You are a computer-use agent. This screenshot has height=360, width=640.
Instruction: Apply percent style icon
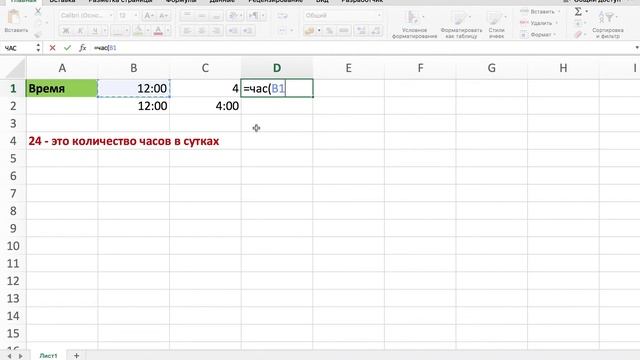329,31
